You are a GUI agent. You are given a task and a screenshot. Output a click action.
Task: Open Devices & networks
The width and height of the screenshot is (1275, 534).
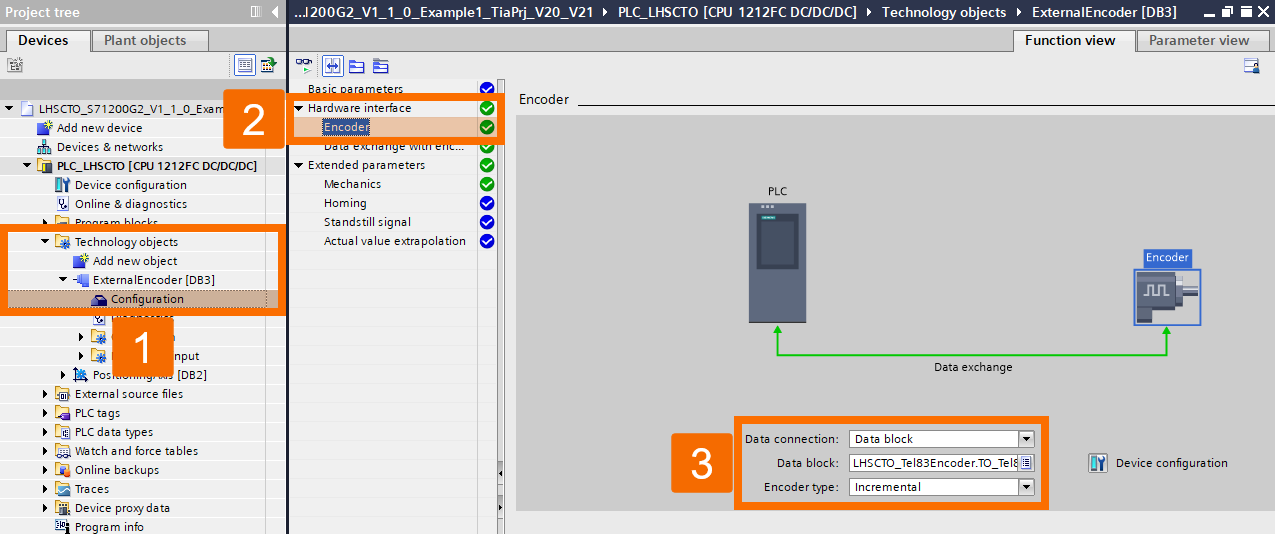pos(109,147)
